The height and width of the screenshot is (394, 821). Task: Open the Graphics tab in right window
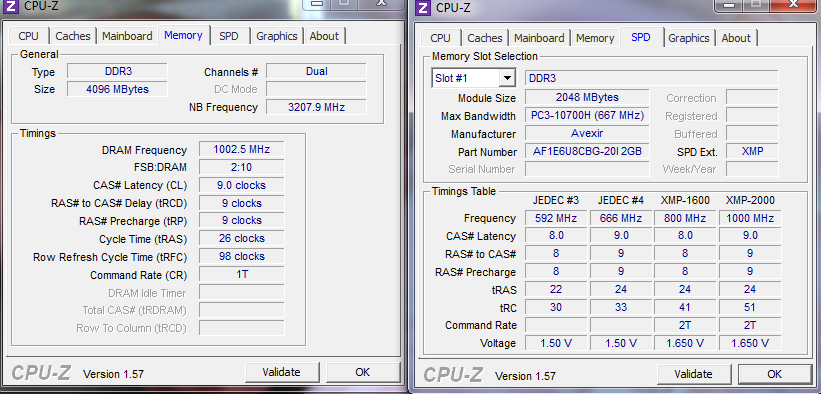(689, 38)
